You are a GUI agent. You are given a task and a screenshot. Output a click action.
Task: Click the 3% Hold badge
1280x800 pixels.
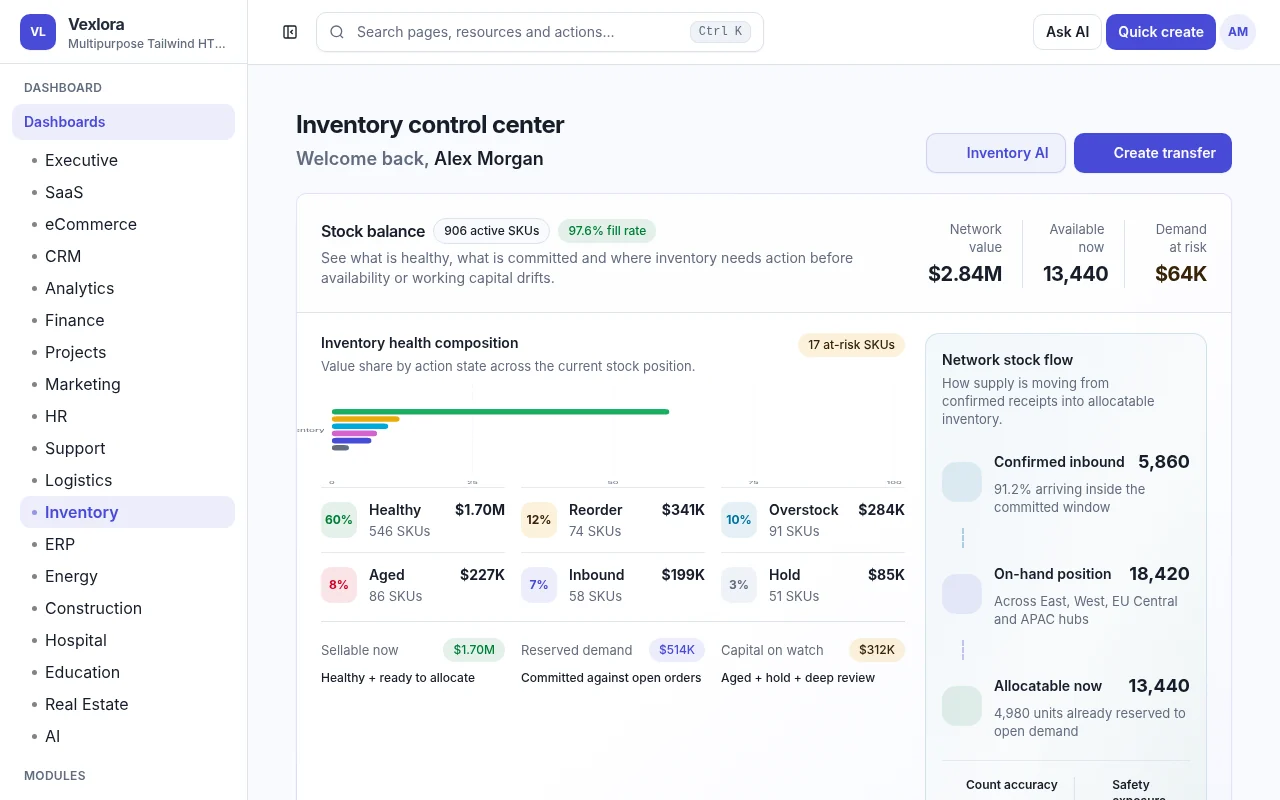point(739,585)
